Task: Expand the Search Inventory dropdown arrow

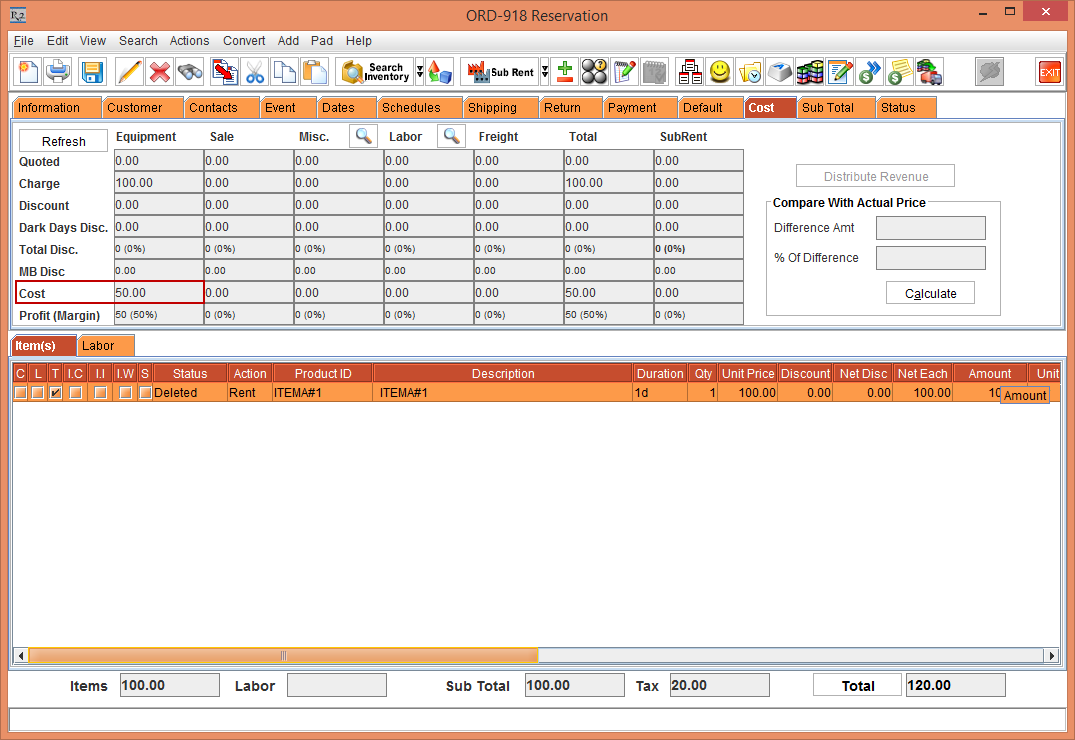Action: [420, 72]
